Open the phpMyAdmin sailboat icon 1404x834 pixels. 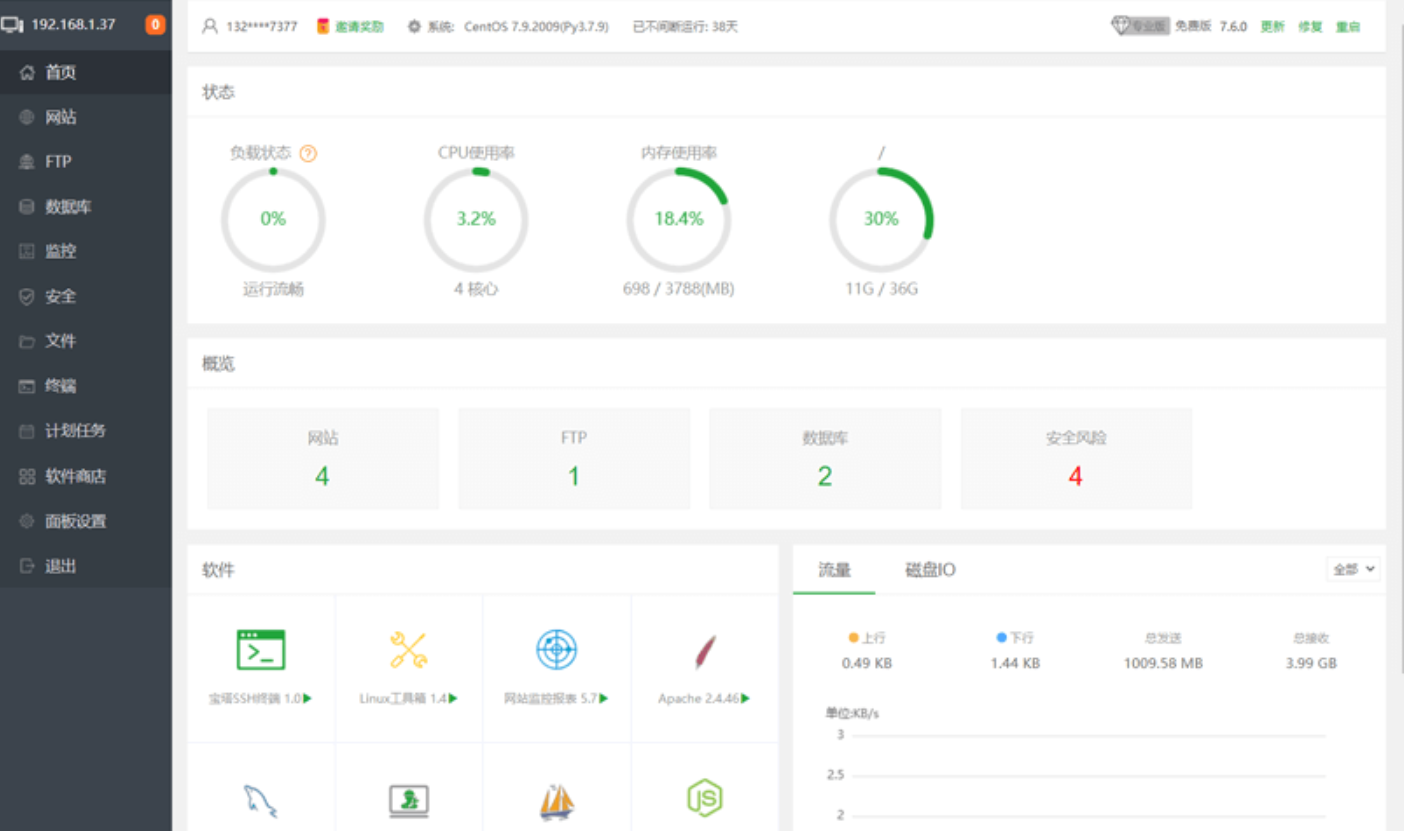click(556, 800)
